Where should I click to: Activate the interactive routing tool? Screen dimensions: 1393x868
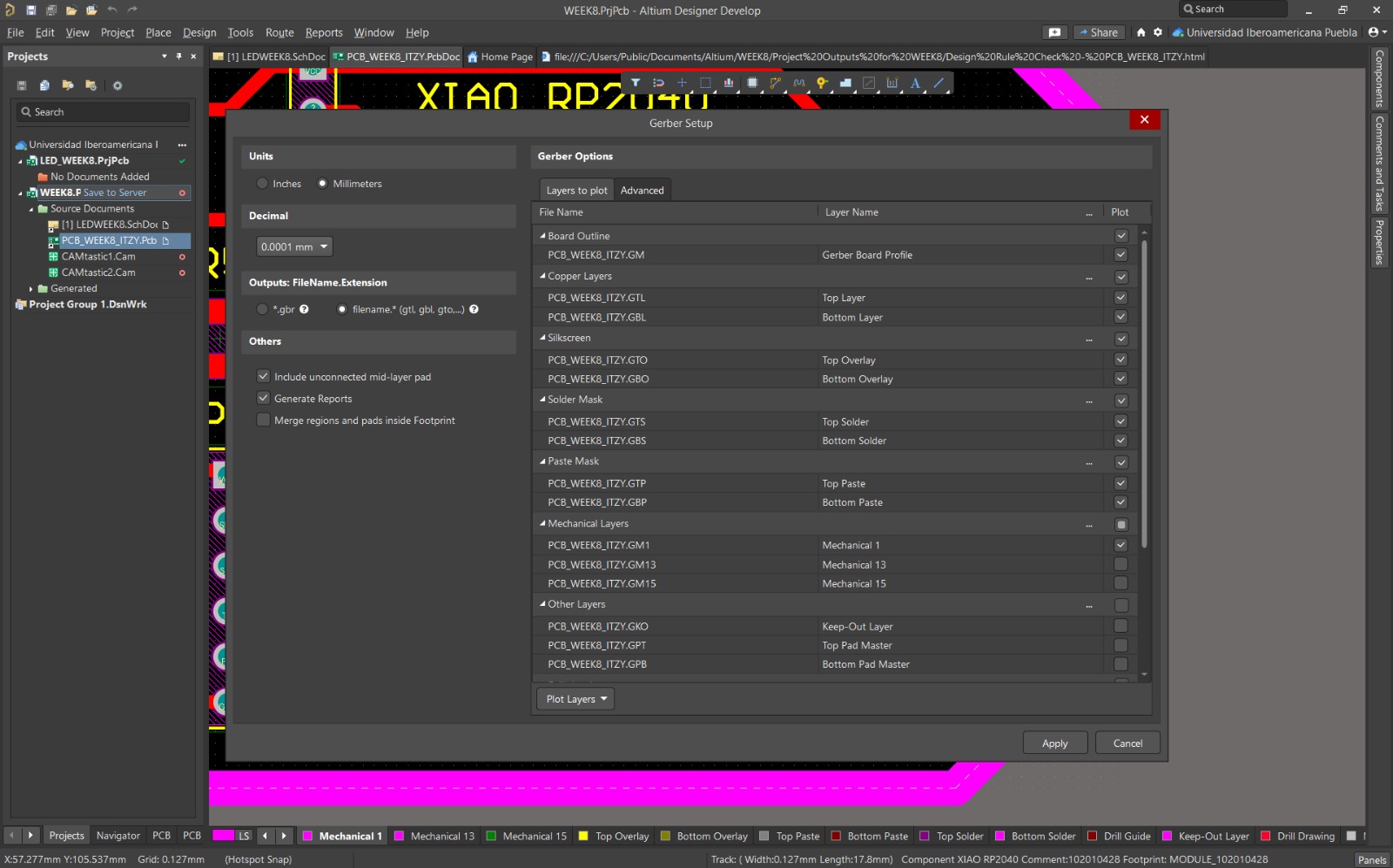click(775, 84)
